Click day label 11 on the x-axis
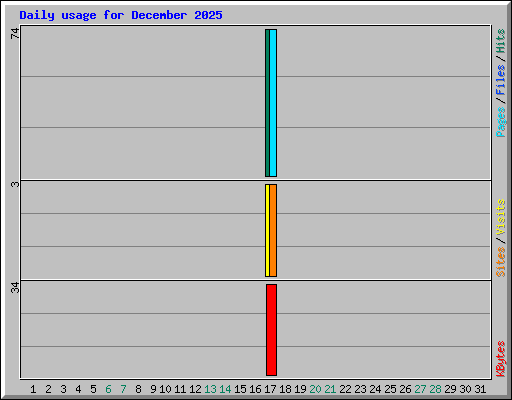 (x=180, y=389)
